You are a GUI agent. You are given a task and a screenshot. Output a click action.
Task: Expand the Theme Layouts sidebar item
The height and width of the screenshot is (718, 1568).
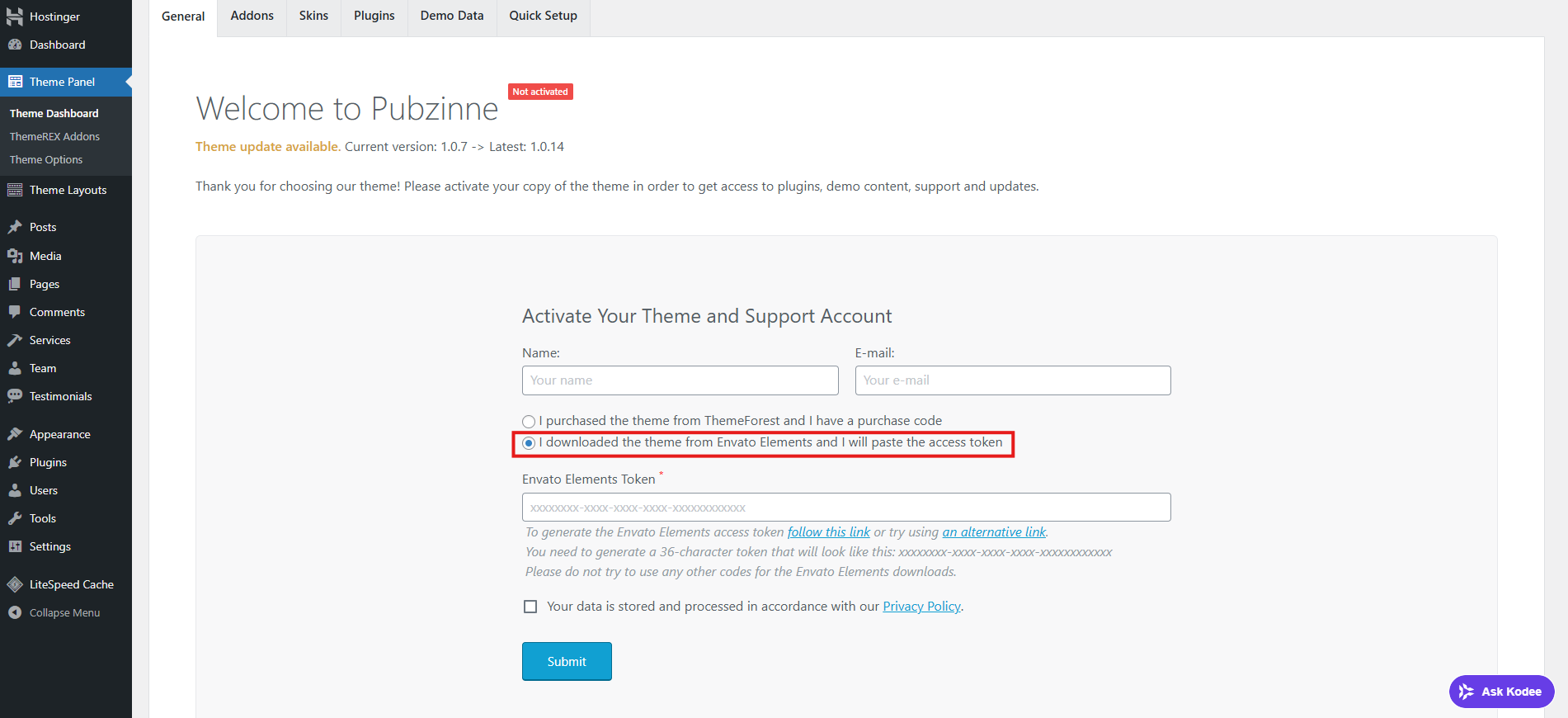click(68, 190)
